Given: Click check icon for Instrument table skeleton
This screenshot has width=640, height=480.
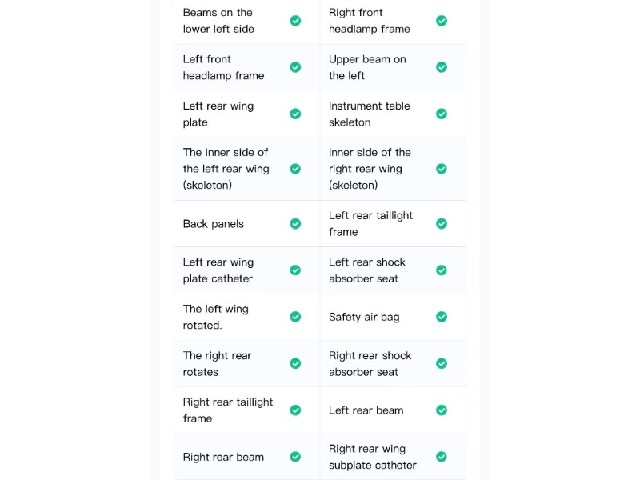Looking at the screenshot, I should click(x=441, y=114).
